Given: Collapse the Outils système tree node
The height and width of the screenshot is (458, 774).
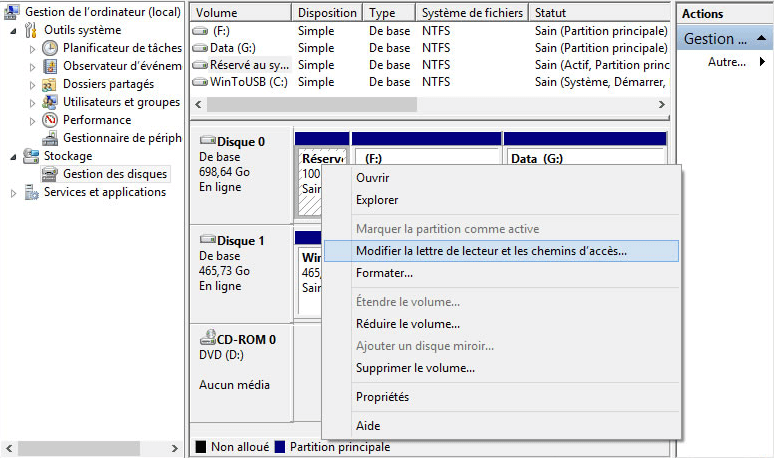Looking at the screenshot, I should (x=13, y=31).
